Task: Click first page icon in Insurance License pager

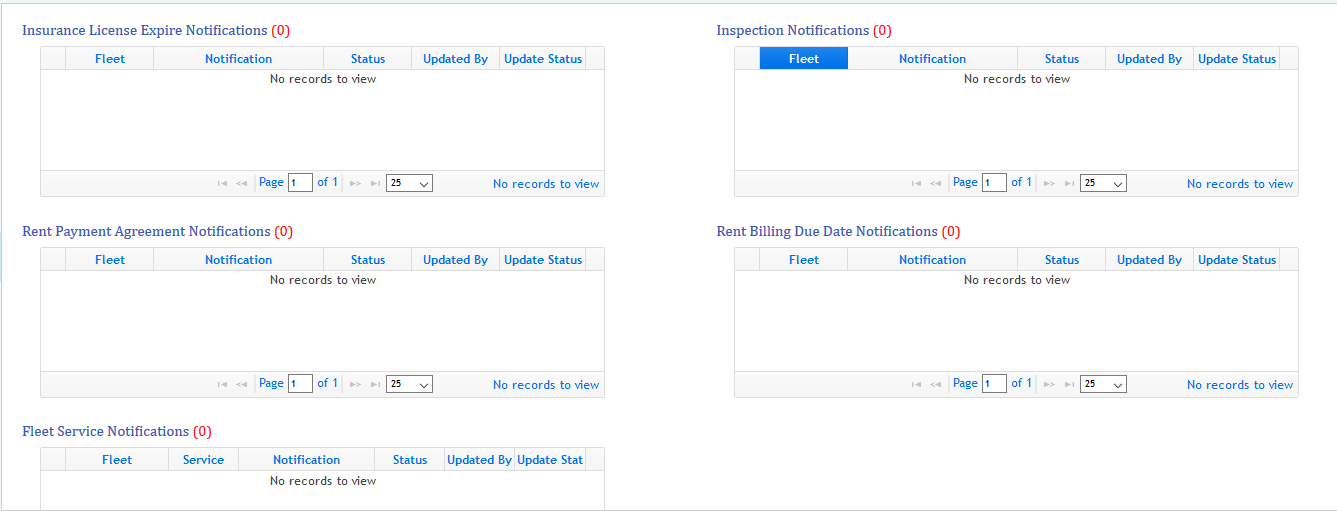Action: pos(222,184)
